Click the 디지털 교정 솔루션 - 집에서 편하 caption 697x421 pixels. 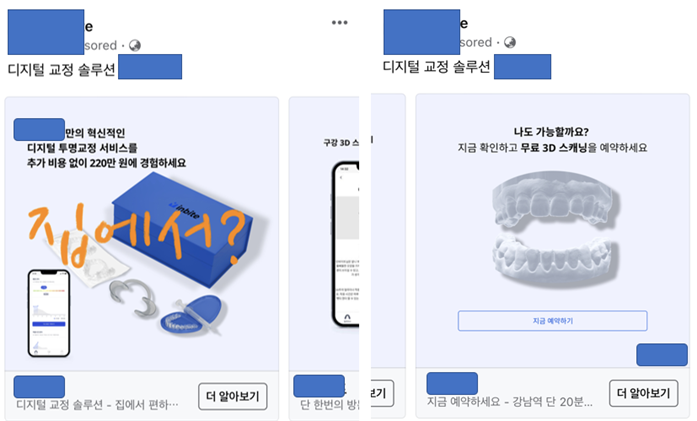pyautogui.click(x=97, y=405)
